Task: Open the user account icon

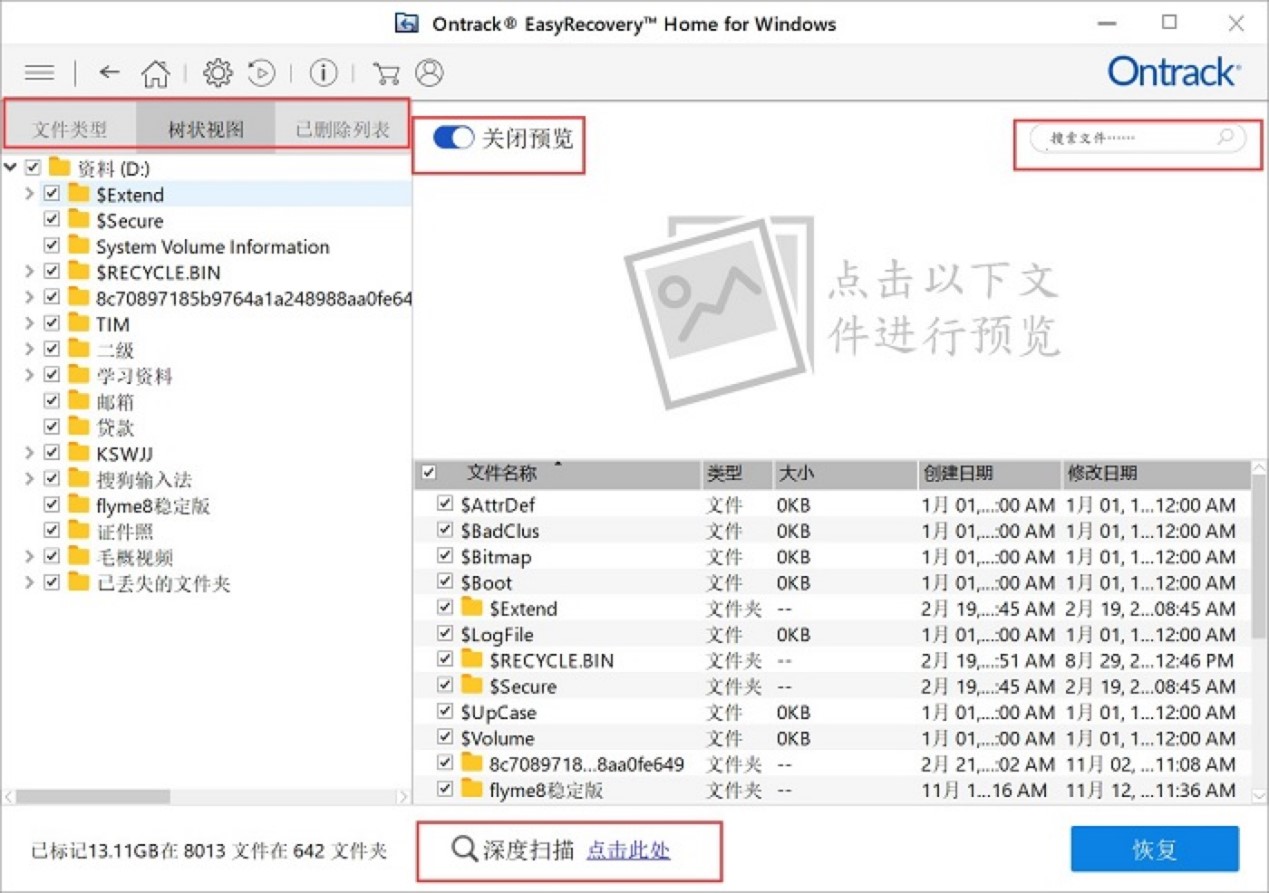Action: coord(428,72)
